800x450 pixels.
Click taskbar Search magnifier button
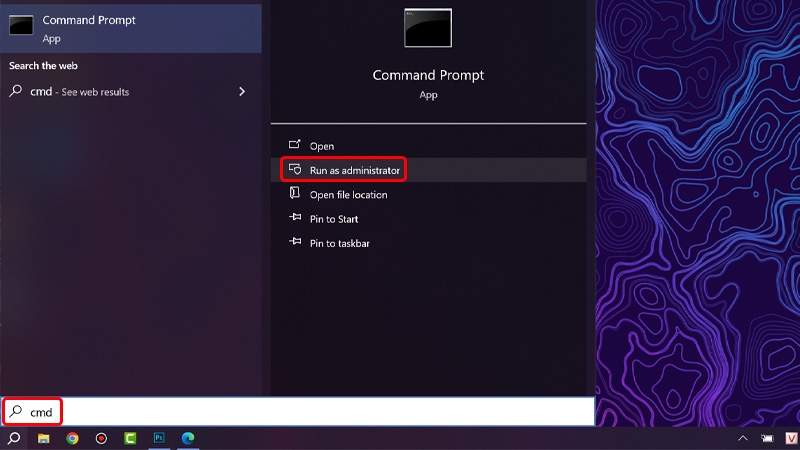click(14, 438)
